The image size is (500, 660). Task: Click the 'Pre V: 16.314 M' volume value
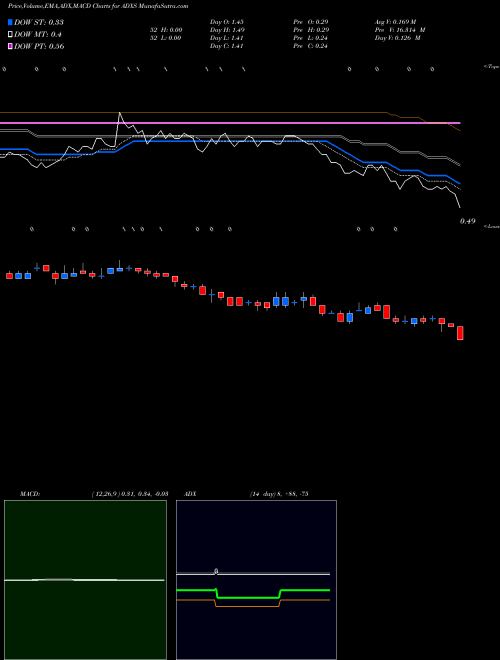400,30
